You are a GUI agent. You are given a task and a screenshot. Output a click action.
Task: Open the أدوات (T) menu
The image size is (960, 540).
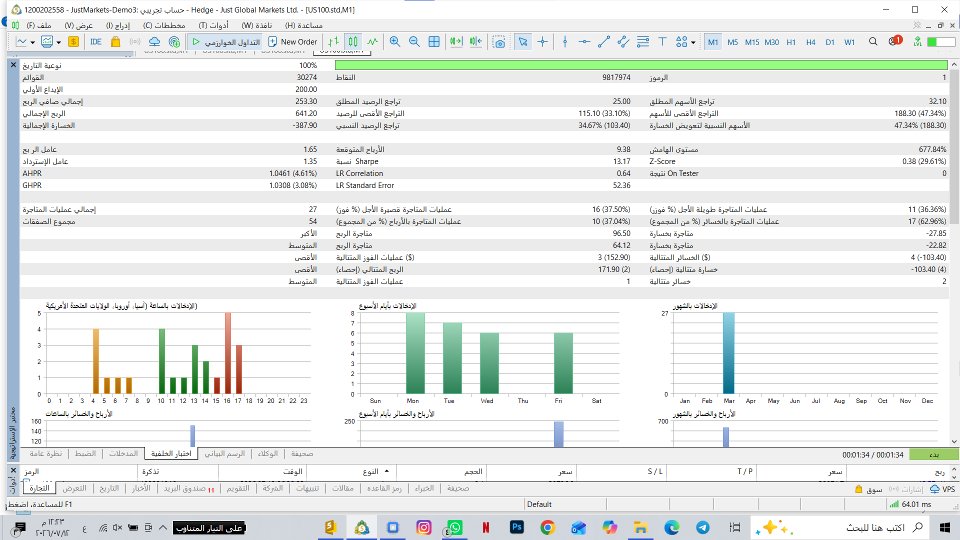tap(214, 25)
